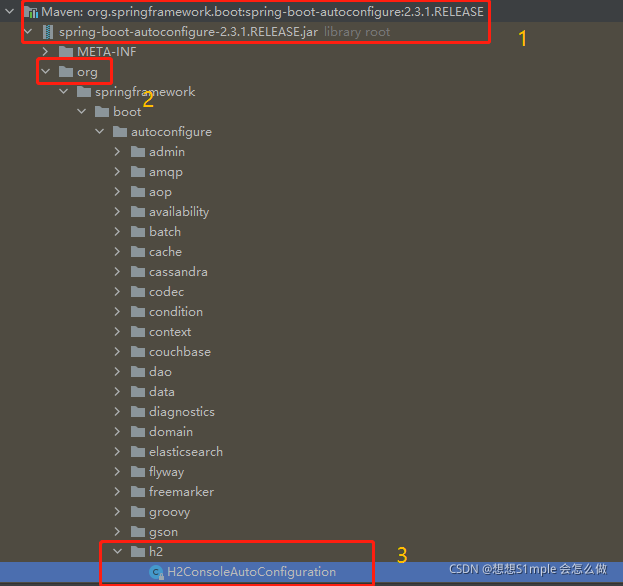
Task: Collapse the Maven spring-boot-autoconfigure library node
Action: coord(10,12)
